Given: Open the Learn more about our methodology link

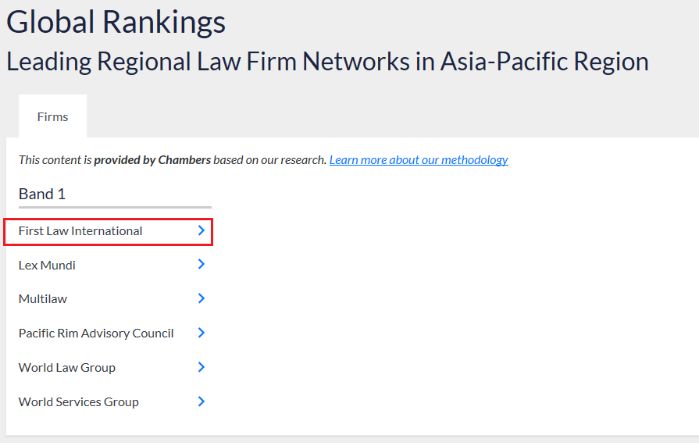Looking at the screenshot, I should click(x=419, y=160).
